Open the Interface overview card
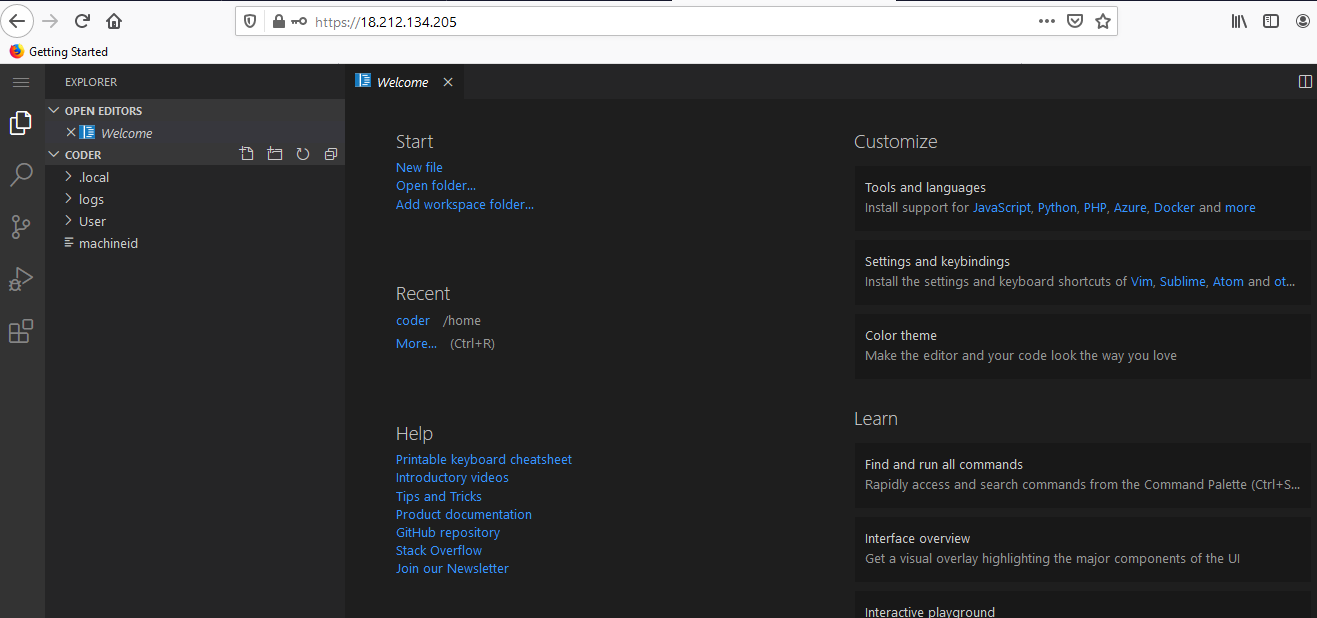Image resolution: width=1317 pixels, height=618 pixels. (x=1082, y=549)
